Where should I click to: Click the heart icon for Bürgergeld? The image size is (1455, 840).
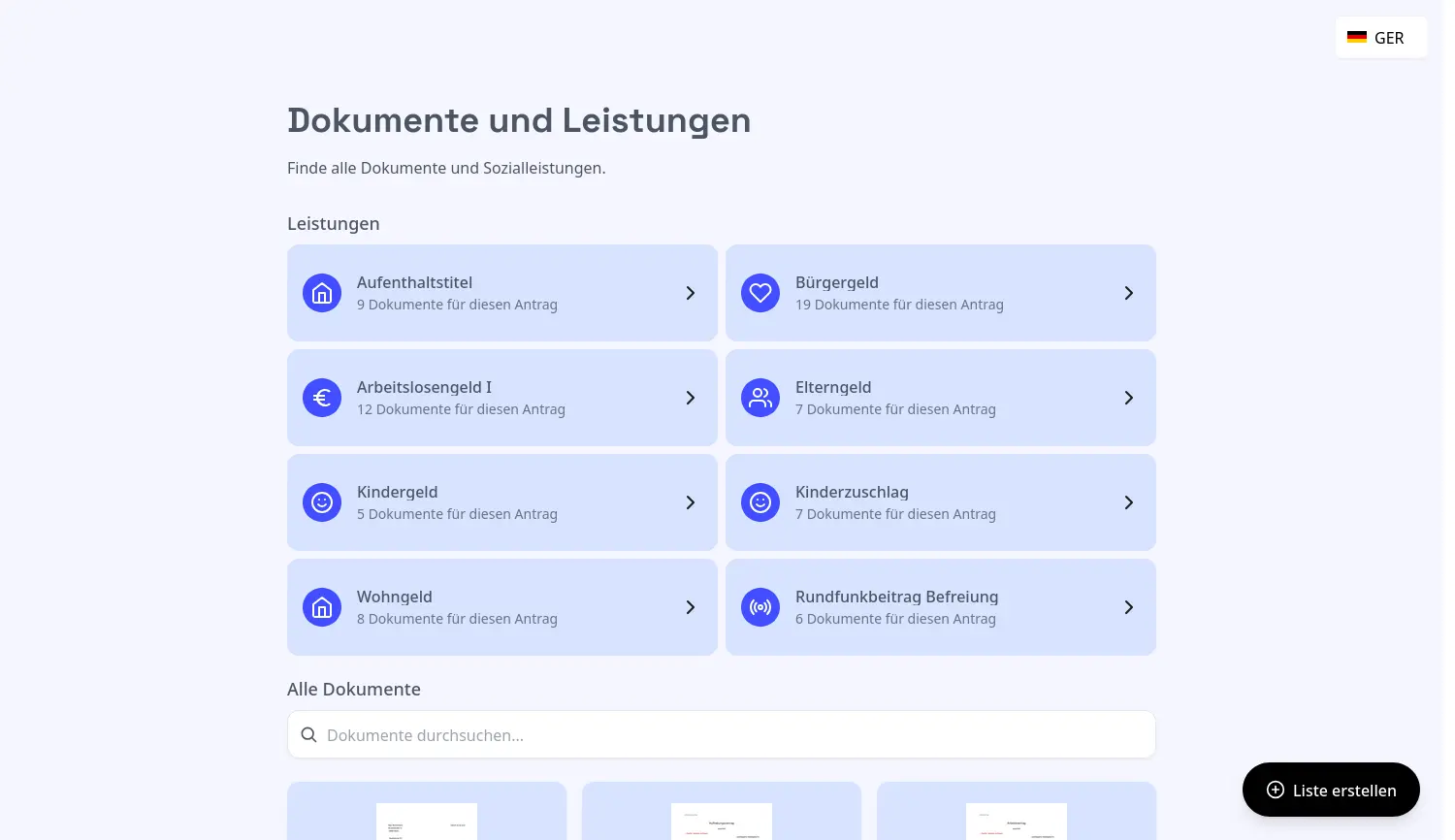760,293
